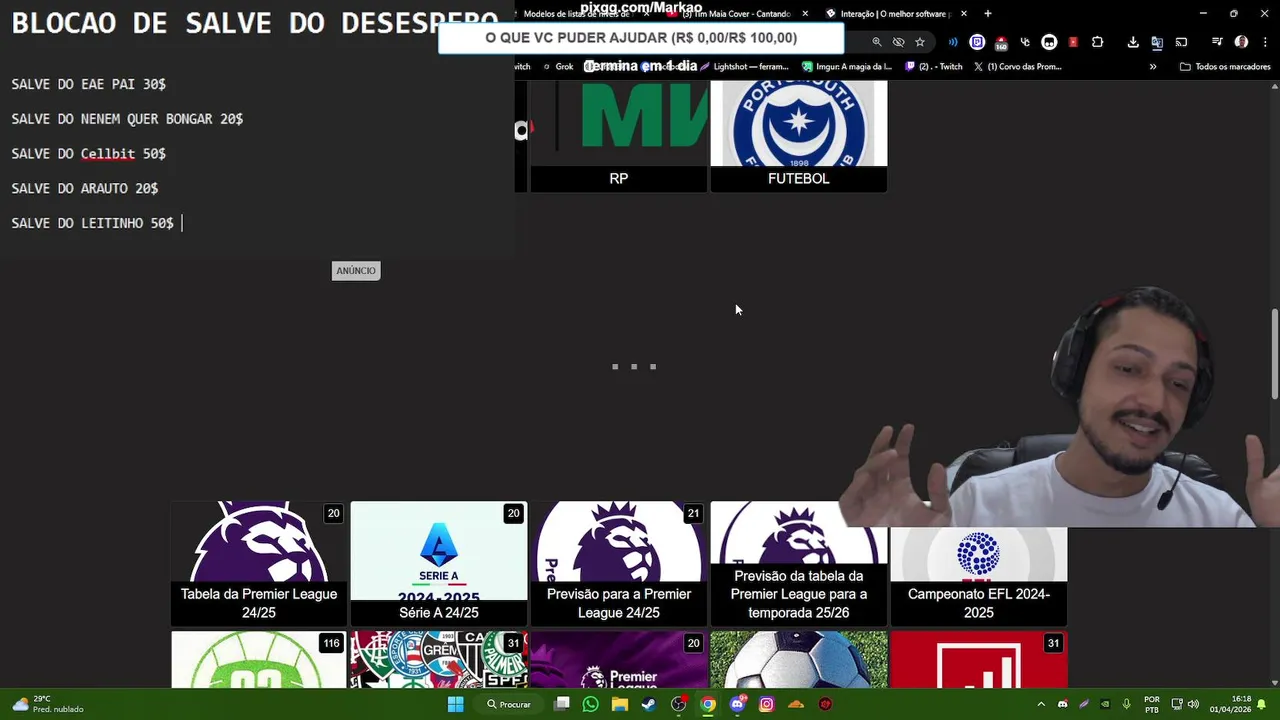Switch to Google Chrome on the taskbar
The image size is (1280, 720).
(x=708, y=704)
